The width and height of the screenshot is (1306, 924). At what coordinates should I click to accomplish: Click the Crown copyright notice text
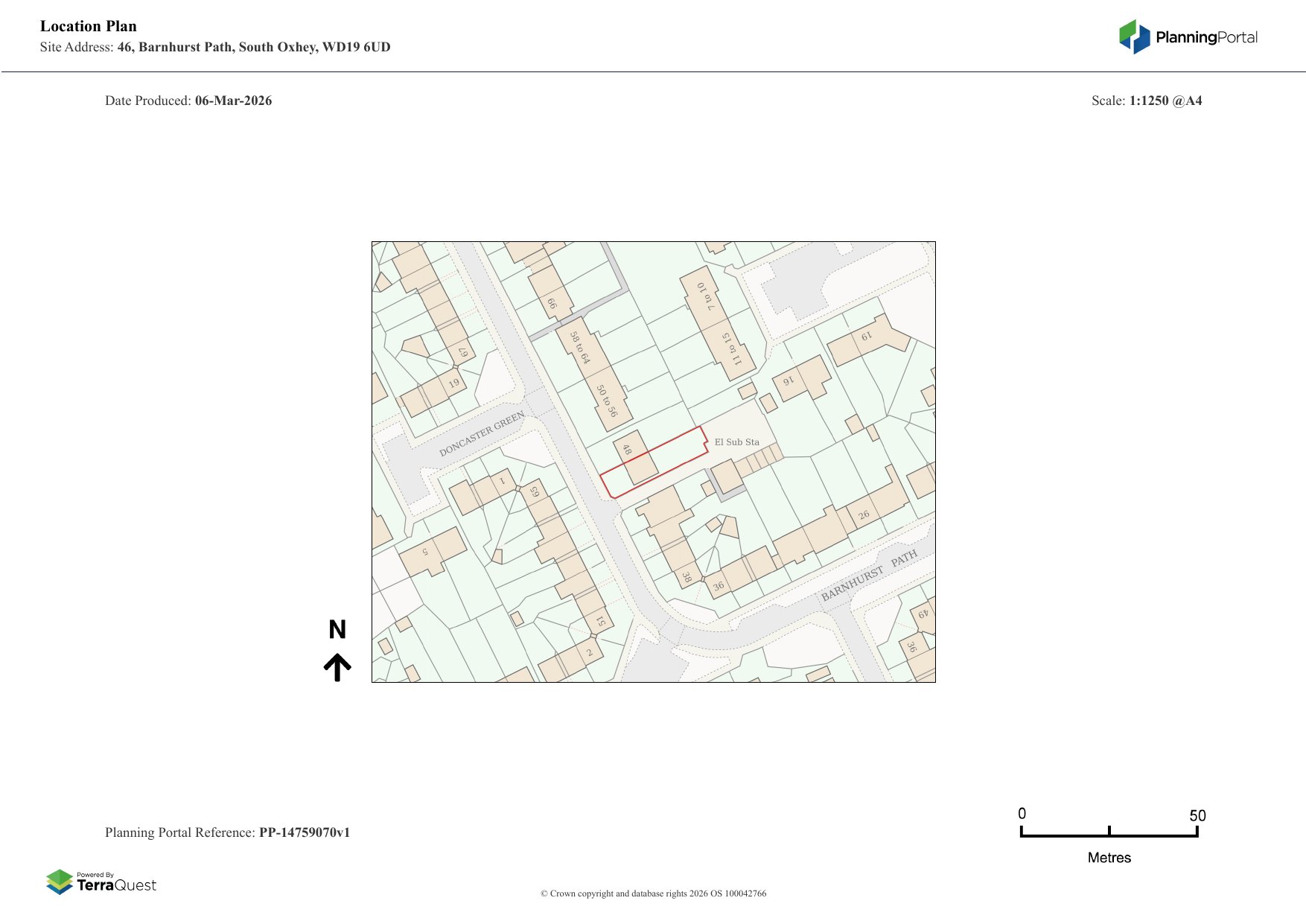653,893
